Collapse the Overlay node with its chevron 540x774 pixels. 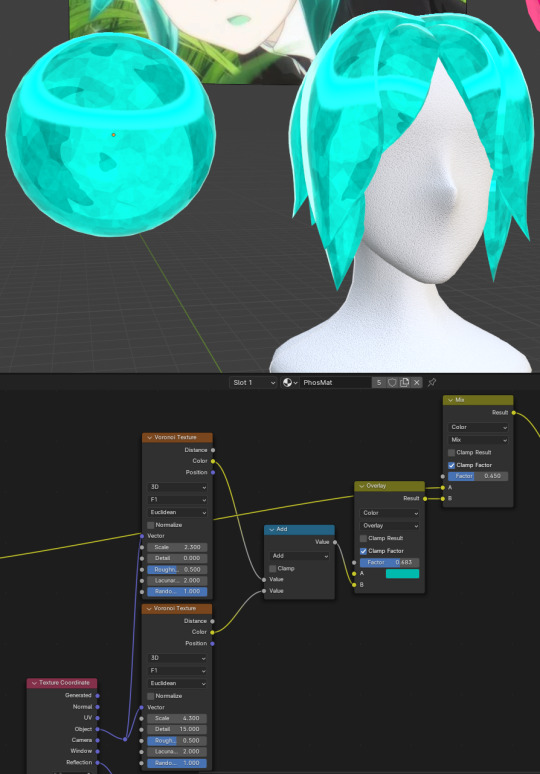coord(361,486)
